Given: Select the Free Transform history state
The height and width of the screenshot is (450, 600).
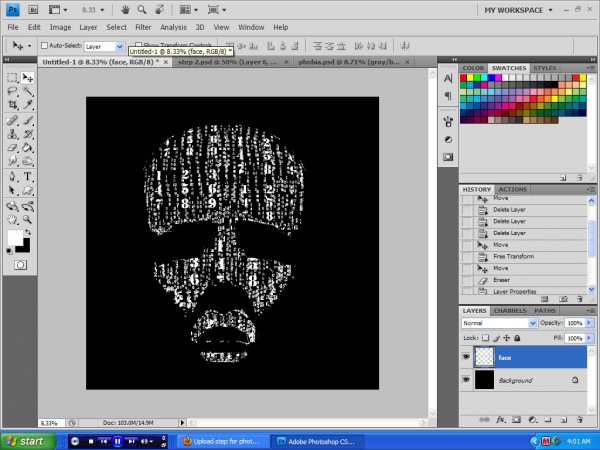Looking at the screenshot, I should 524,256.
